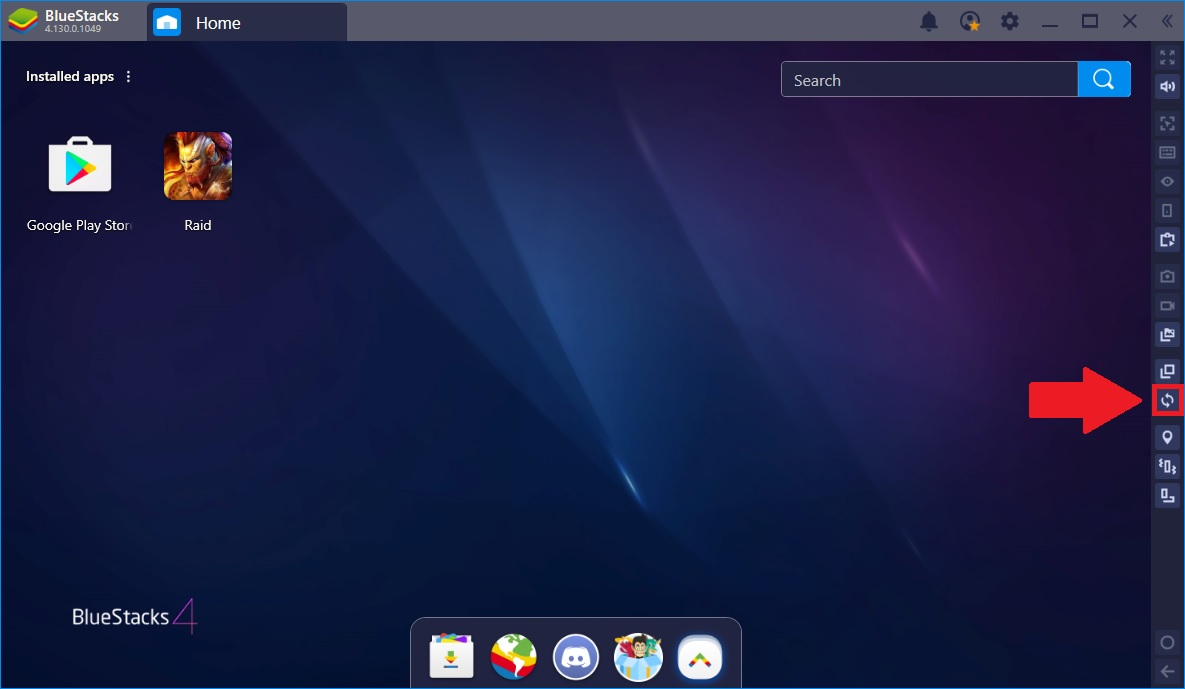Open the gift box characters dock icon
This screenshot has height=689, width=1185.
[638, 656]
